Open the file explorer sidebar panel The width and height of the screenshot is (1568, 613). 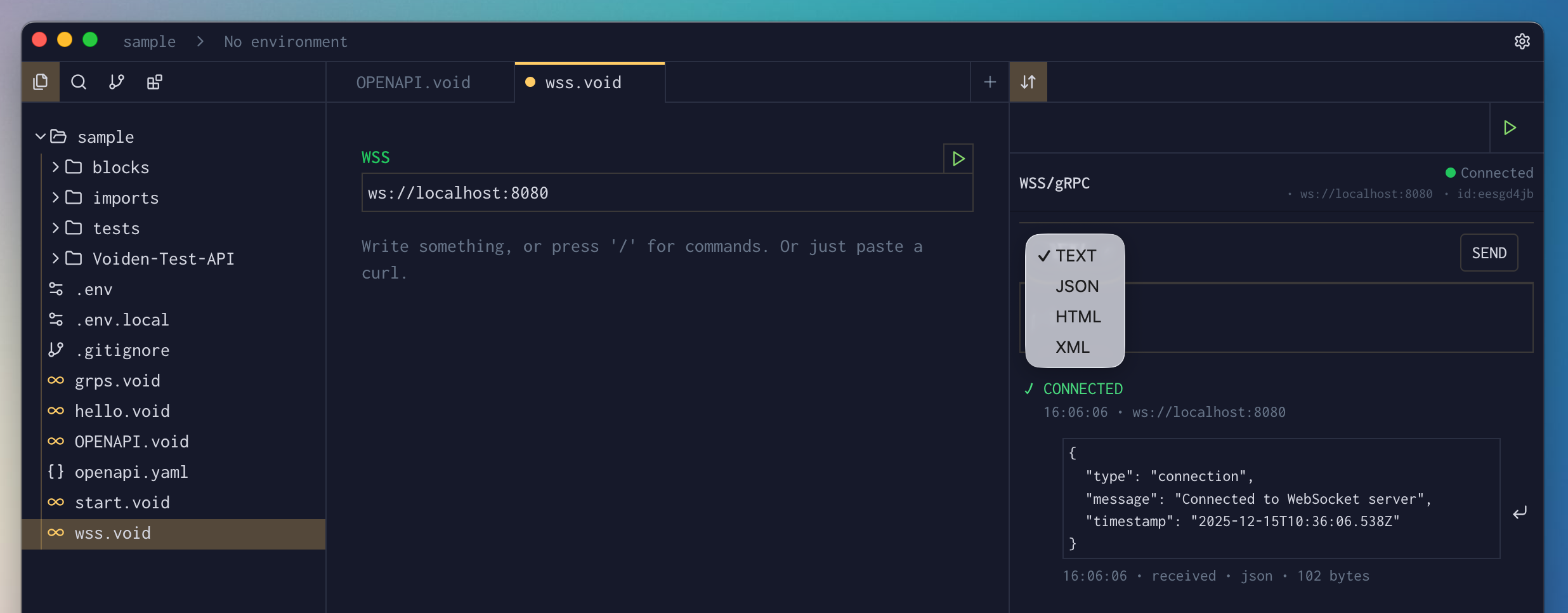pyautogui.click(x=41, y=82)
